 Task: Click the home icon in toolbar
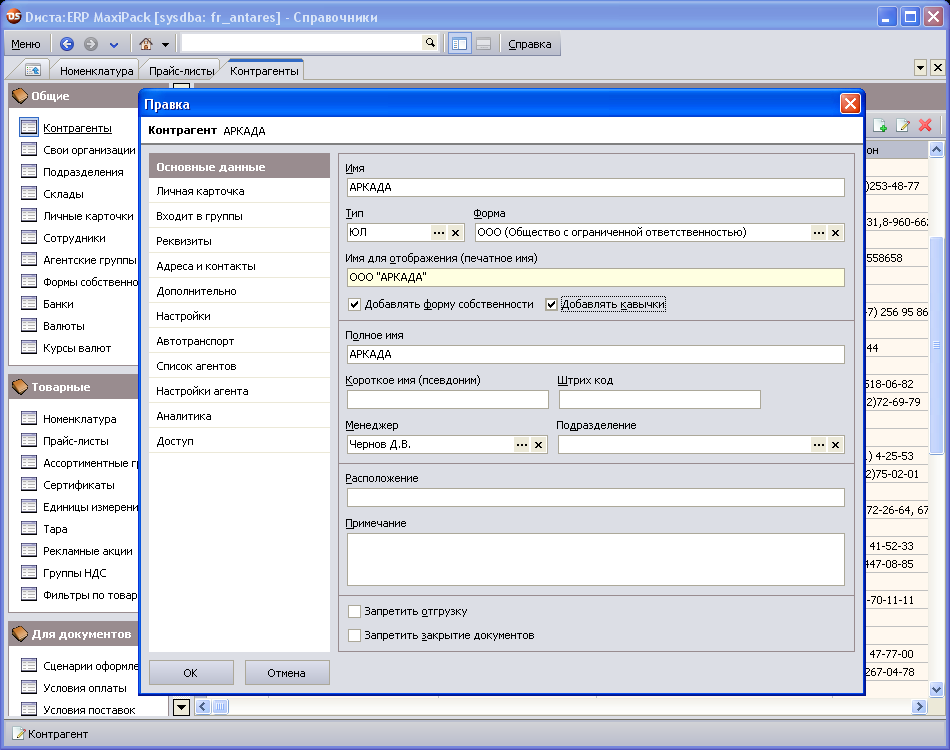point(146,44)
